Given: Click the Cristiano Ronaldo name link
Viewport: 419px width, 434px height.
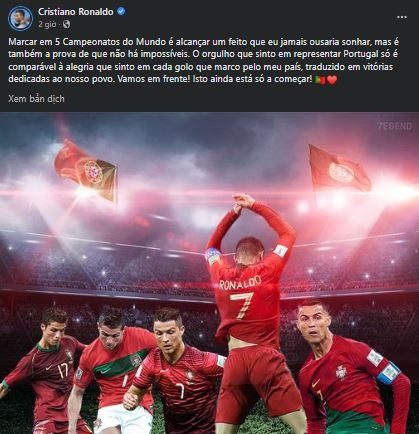Looking at the screenshot, I should coord(76,12).
